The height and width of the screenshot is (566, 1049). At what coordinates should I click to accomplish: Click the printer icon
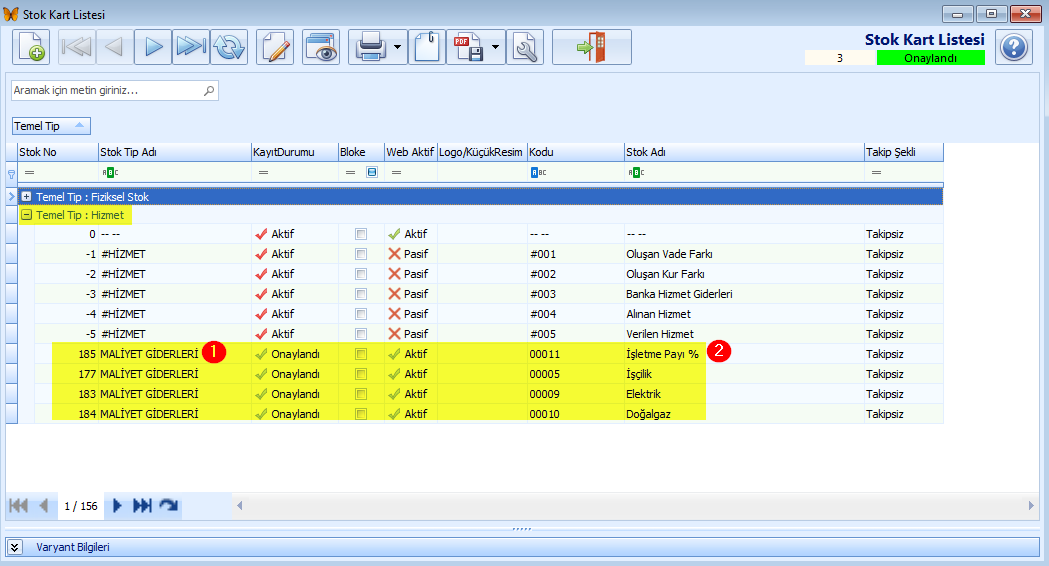pyautogui.click(x=370, y=47)
